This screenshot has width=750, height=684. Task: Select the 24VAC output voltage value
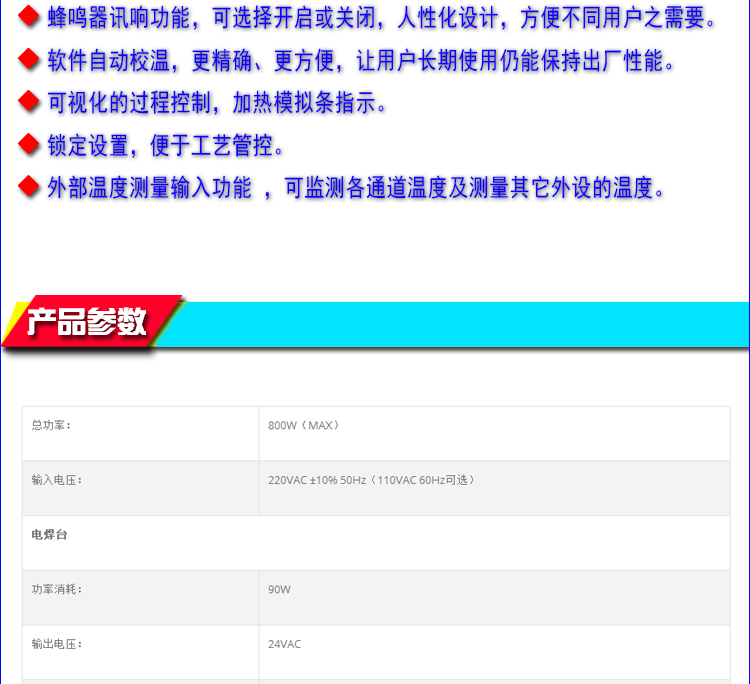[x=285, y=644]
